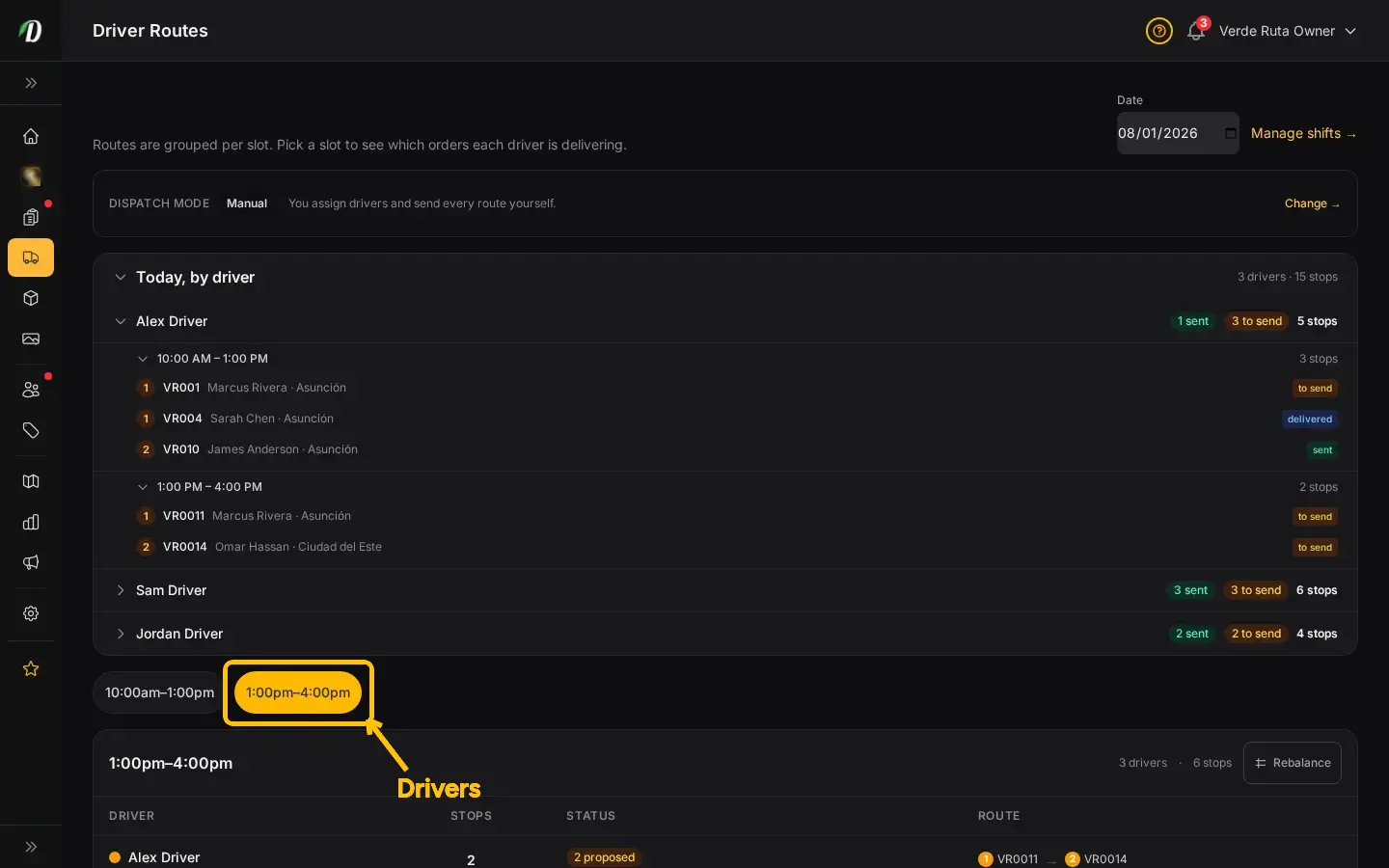Viewport: 1389px width, 868px height.
Task: Click the "delivered" status badge on VR004
Action: pyautogui.click(x=1310, y=420)
